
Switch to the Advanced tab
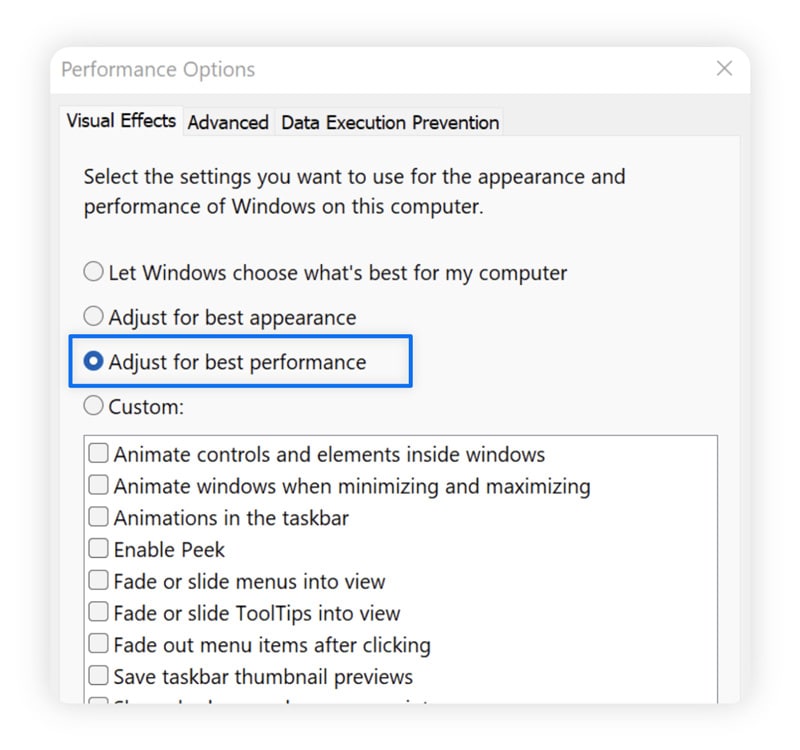227,122
